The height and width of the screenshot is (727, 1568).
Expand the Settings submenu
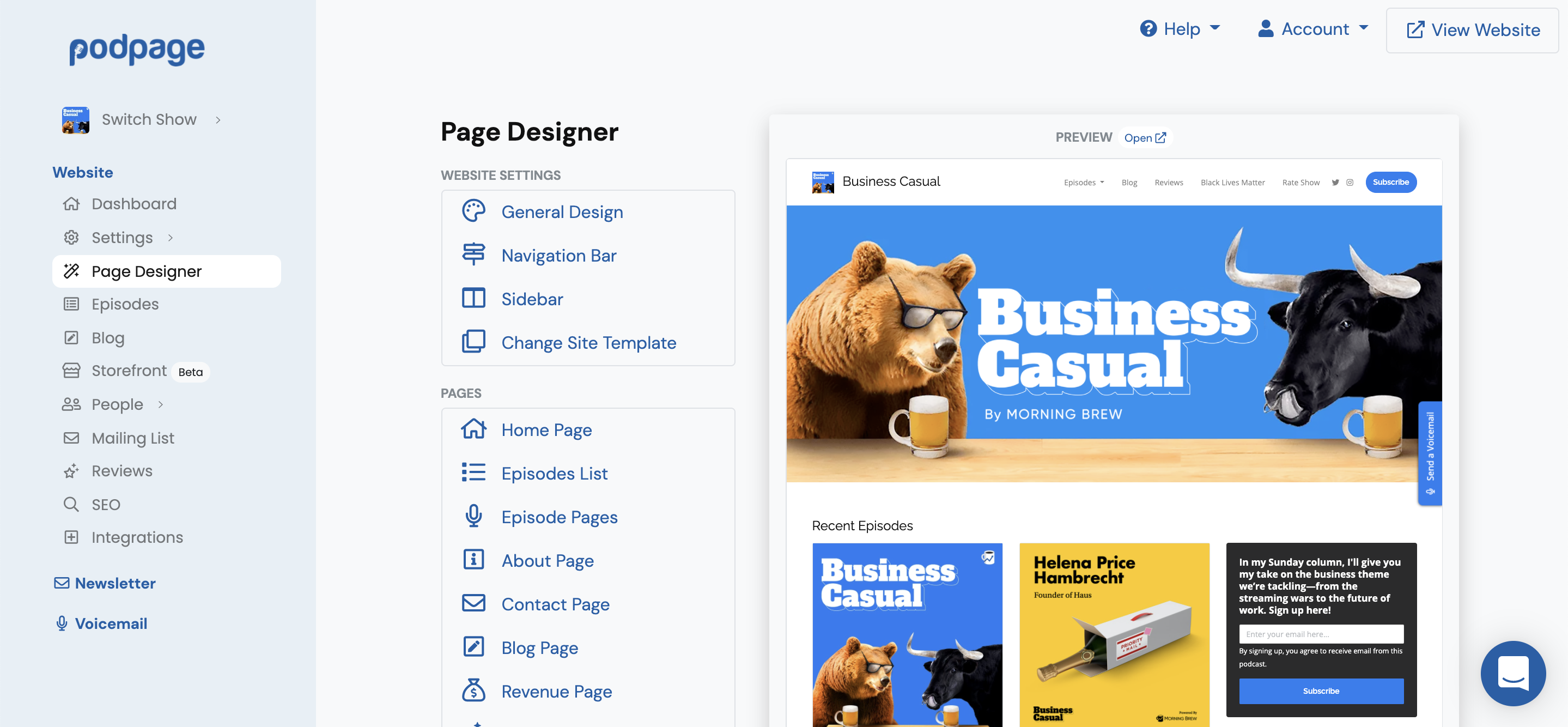click(x=170, y=238)
